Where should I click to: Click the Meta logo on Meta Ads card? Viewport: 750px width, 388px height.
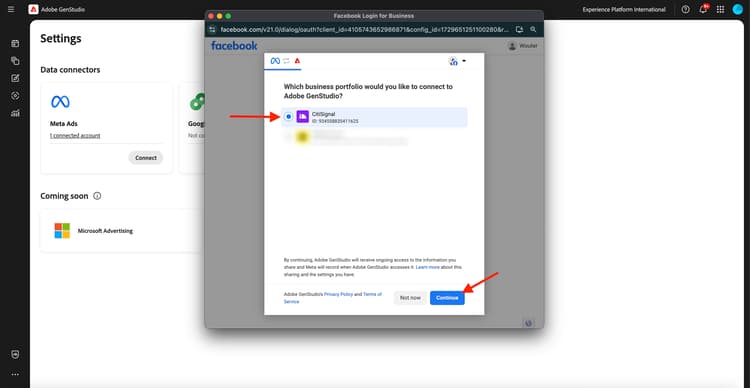[x=60, y=101]
